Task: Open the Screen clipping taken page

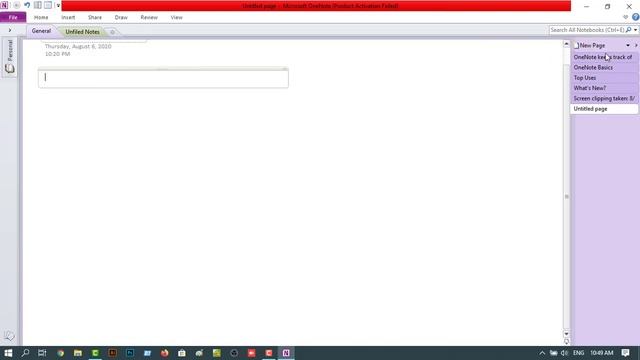Action: coord(604,98)
